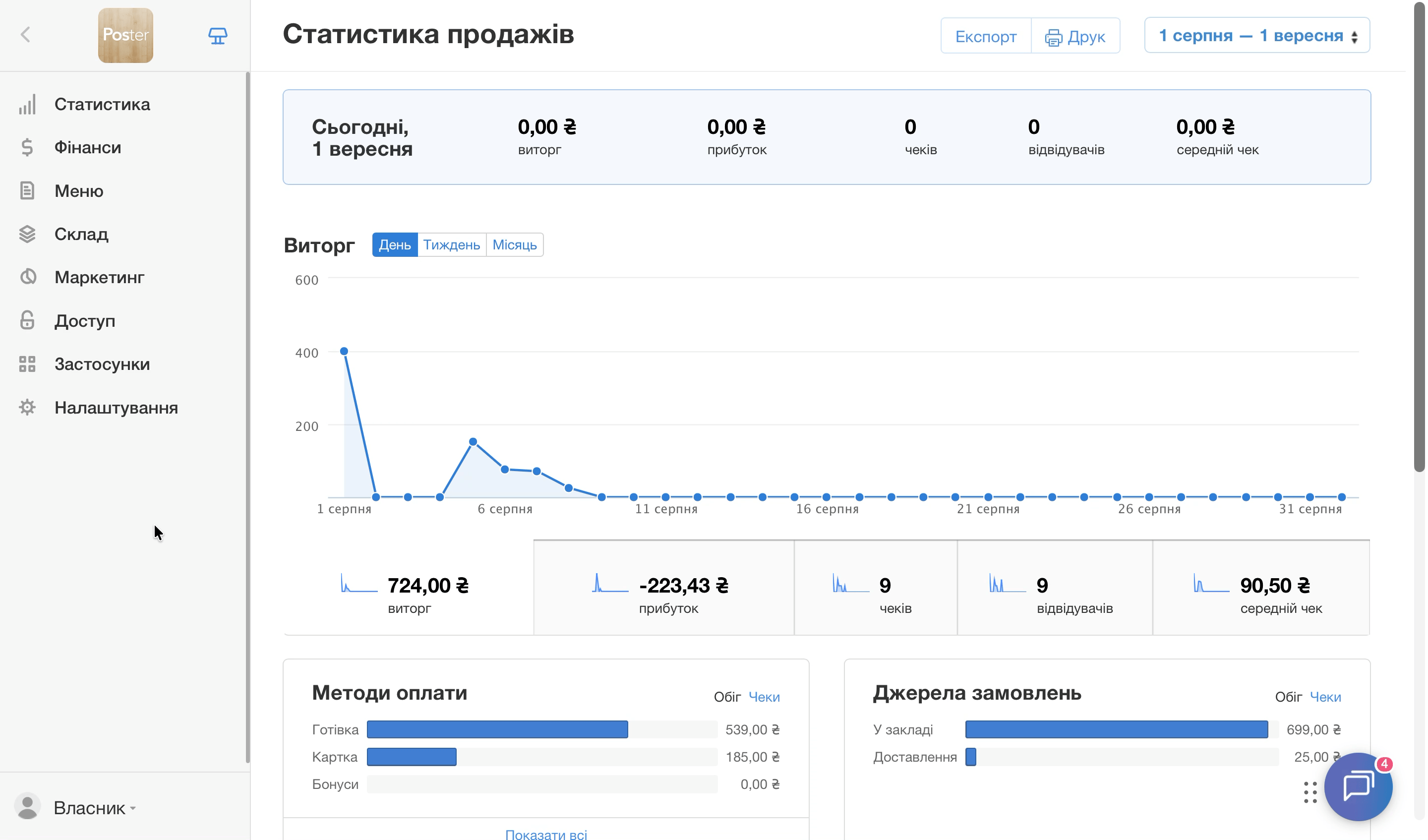Click the Готівка payment bar
This screenshot has height=840, width=1428.
(497, 729)
